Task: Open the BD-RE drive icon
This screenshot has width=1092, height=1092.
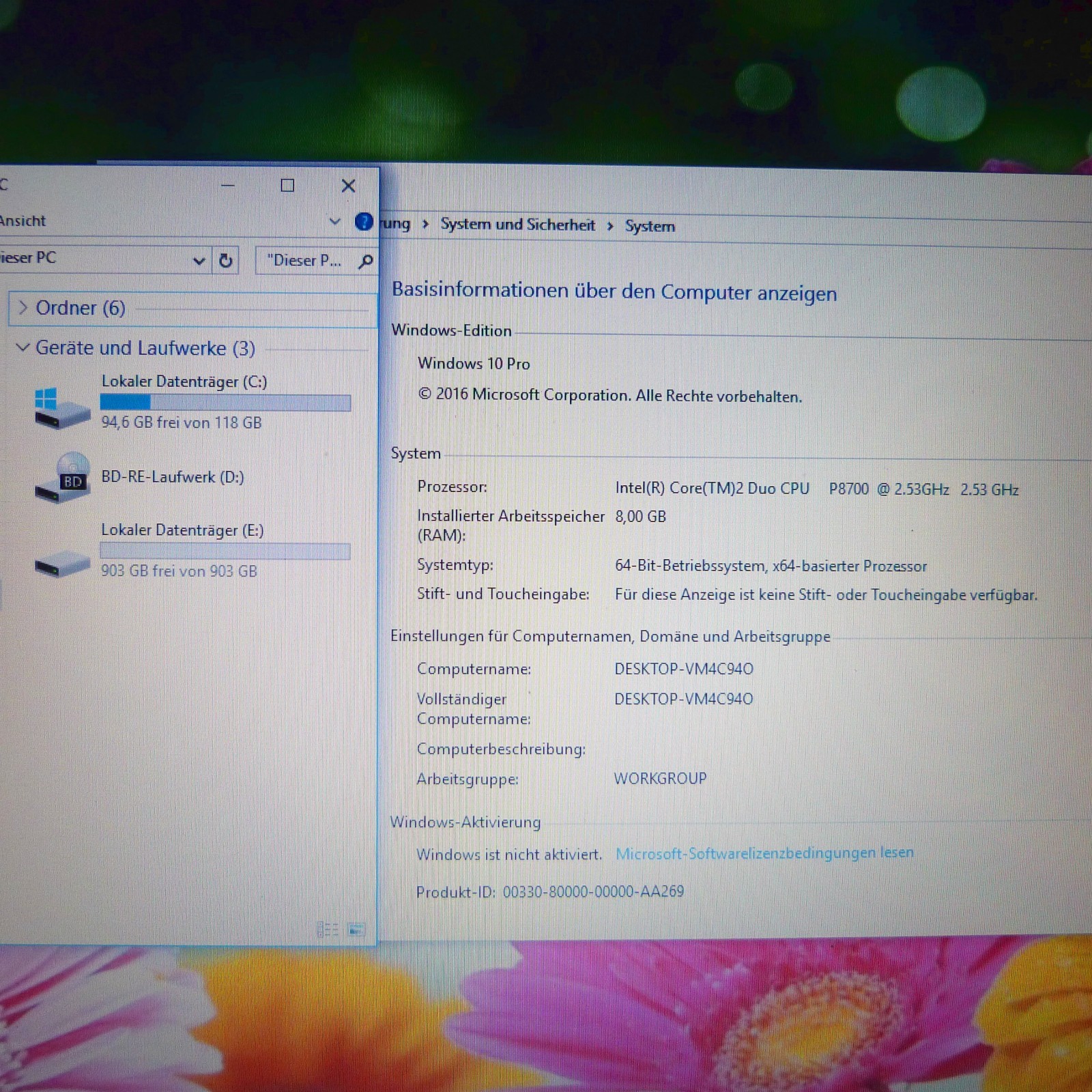Action: point(61,478)
